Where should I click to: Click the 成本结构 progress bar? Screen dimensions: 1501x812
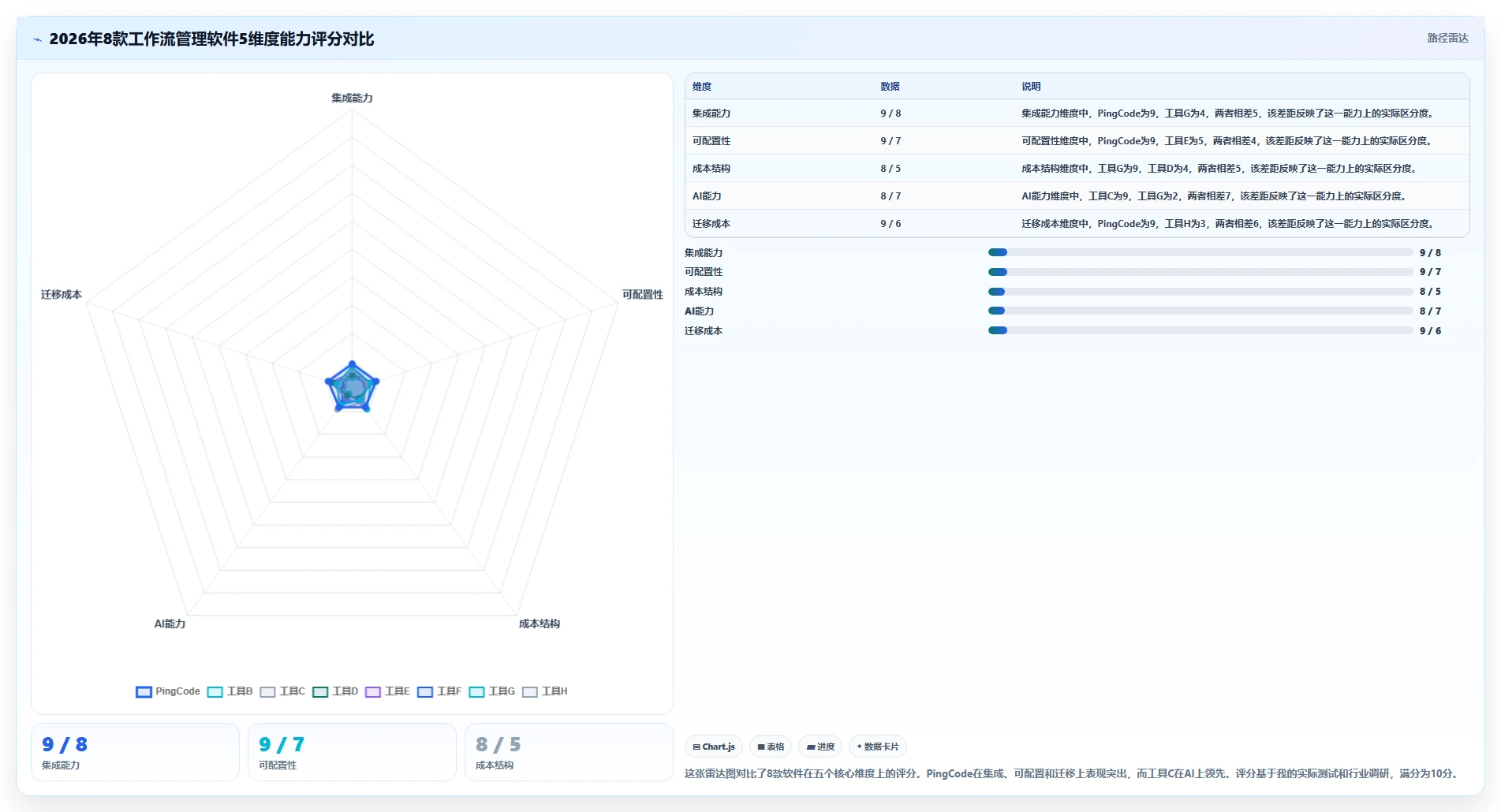(1200, 292)
